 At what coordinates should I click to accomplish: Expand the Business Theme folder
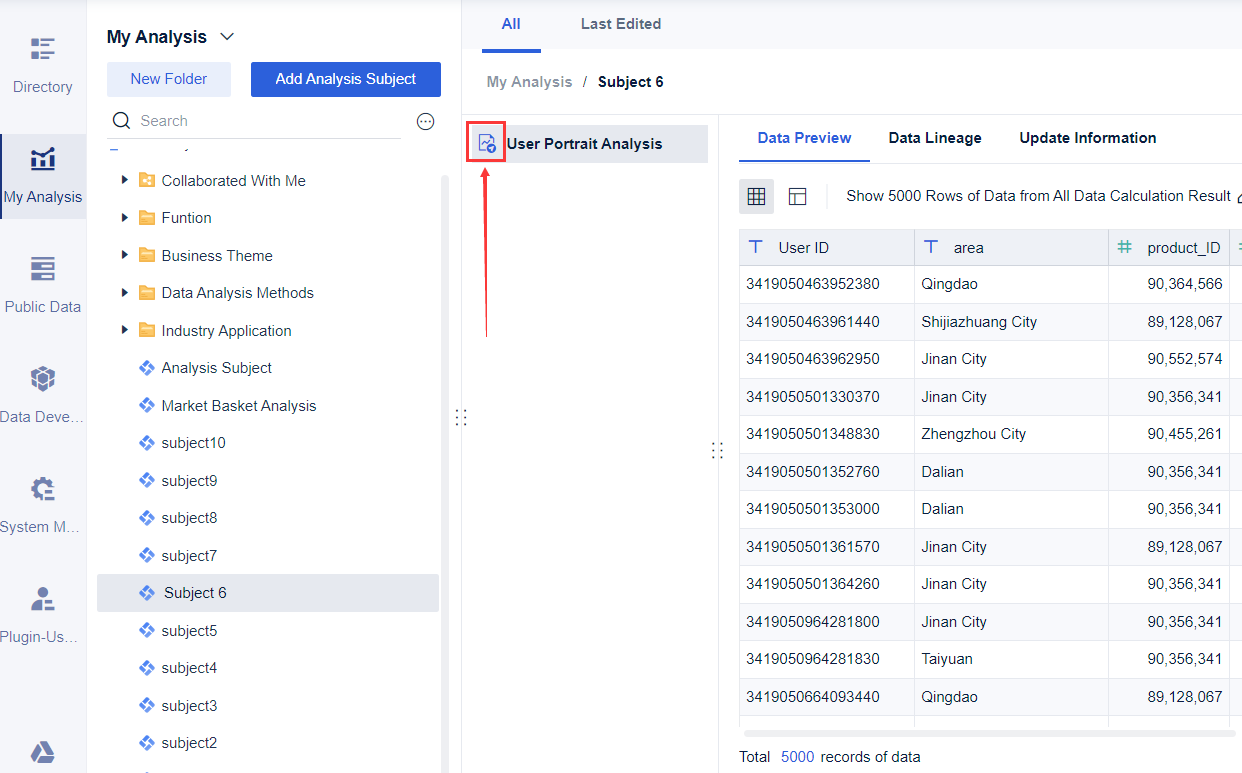point(124,255)
